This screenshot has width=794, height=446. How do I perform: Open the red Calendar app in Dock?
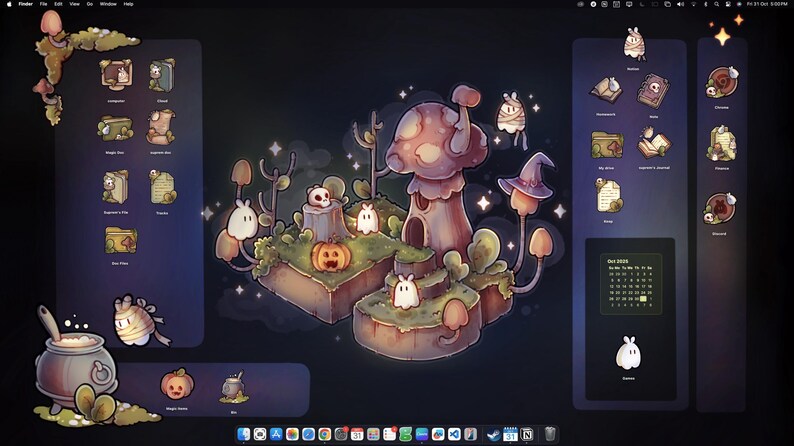(357, 434)
